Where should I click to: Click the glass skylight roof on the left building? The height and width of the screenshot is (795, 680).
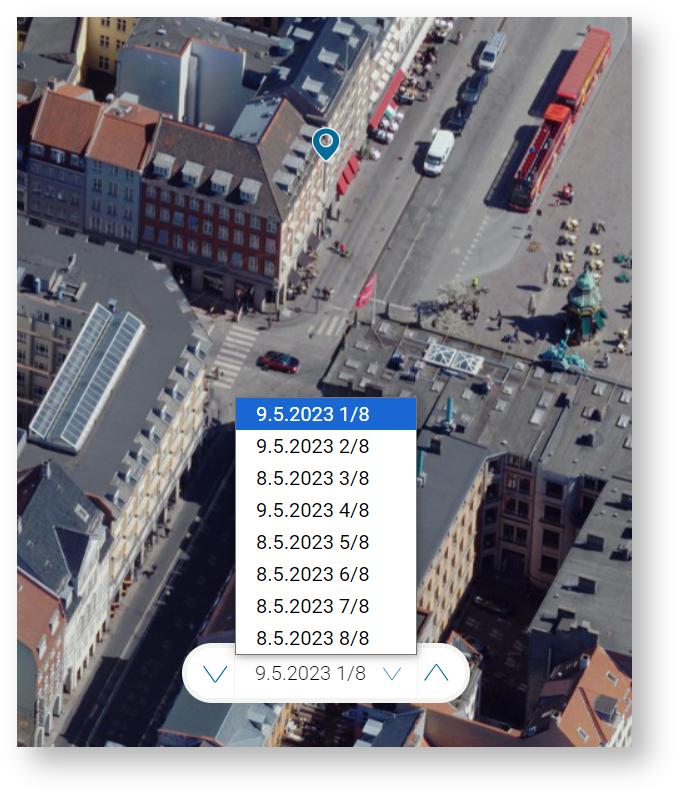(x=86, y=372)
